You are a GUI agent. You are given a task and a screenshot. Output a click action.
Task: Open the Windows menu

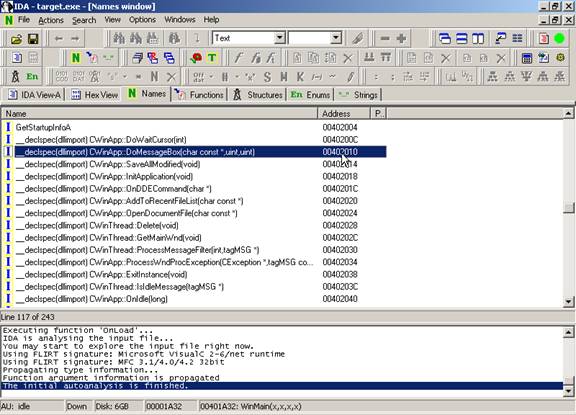180,20
